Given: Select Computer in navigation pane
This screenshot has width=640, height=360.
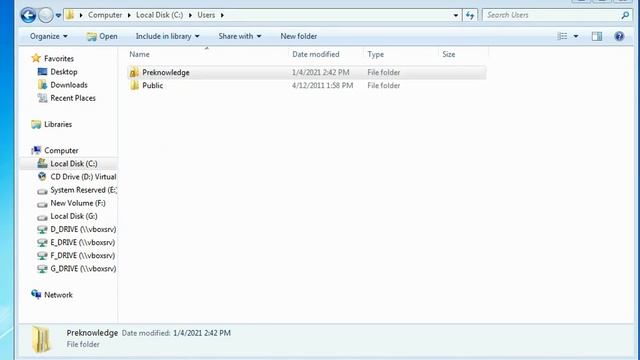Looking at the screenshot, I should pyautogui.click(x=61, y=151).
